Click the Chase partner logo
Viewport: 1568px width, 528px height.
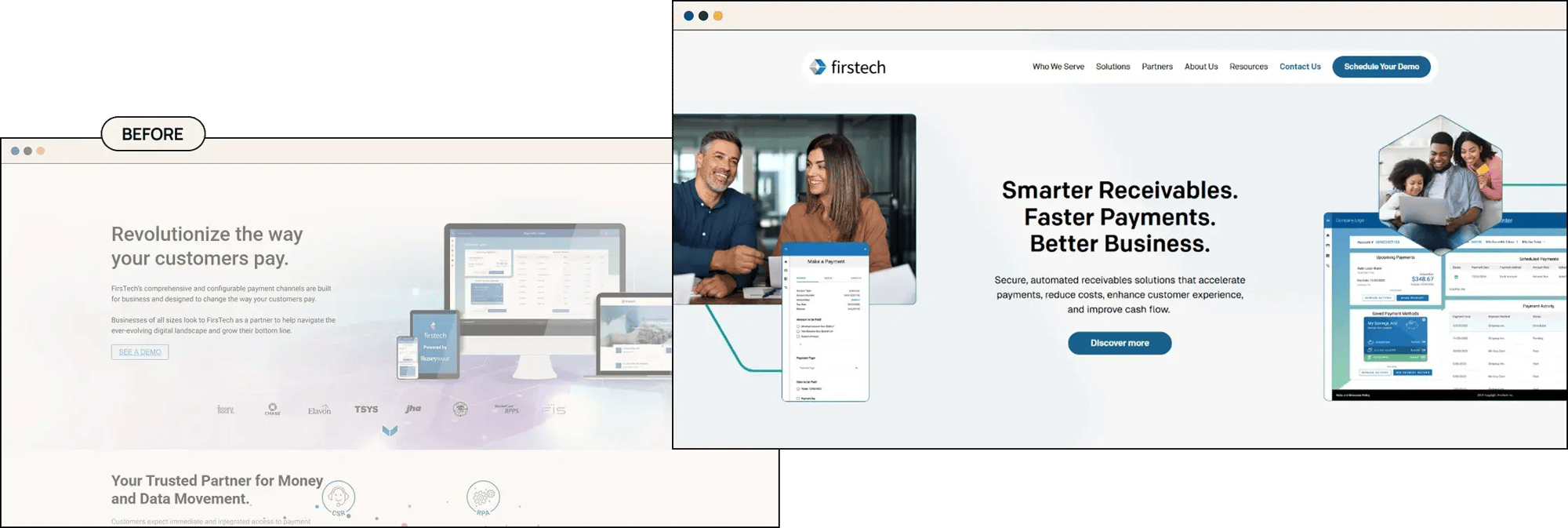pos(272,410)
